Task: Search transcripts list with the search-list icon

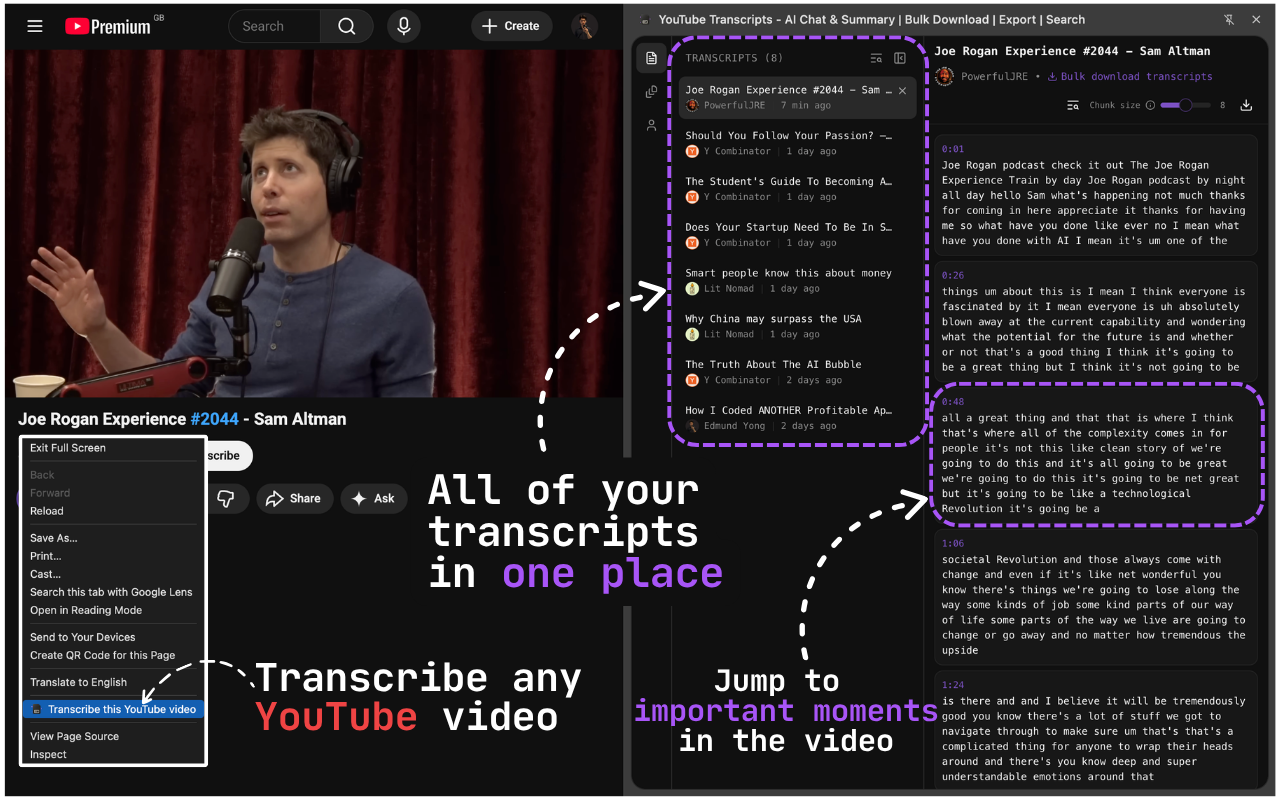Action: pyautogui.click(x=877, y=58)
